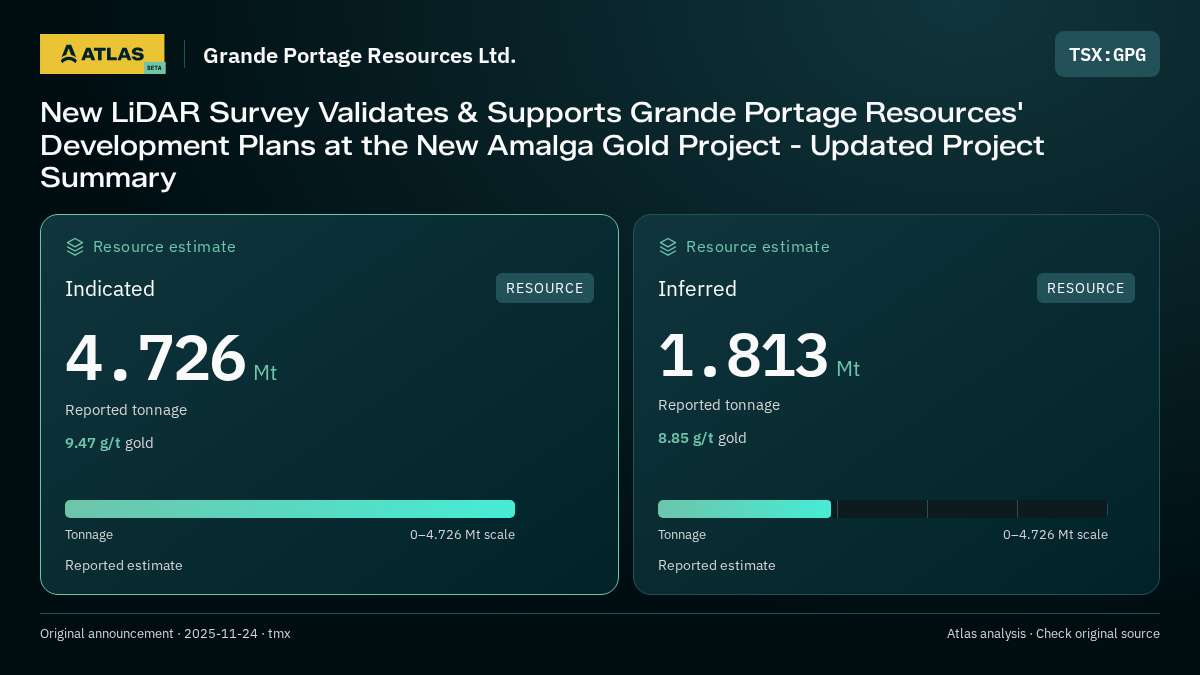This screenshot has height=675, width=1200.
Task: Click the Original announcement 2025-11-24 footer
Action: point(165,634)
